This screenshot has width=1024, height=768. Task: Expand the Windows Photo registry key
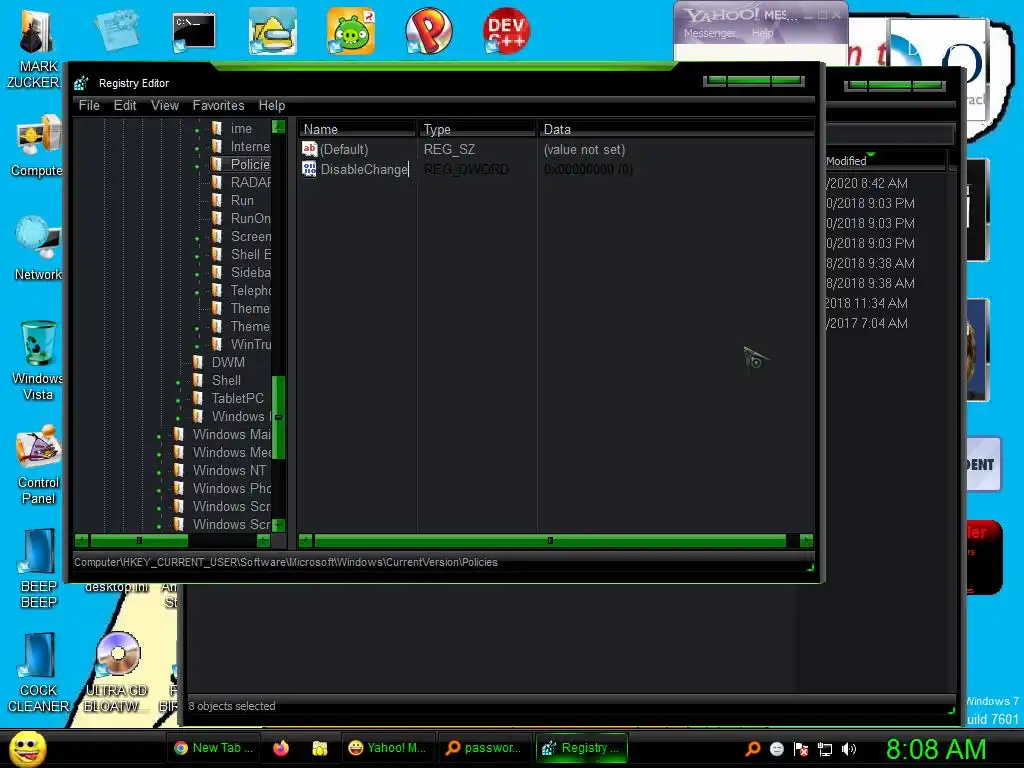tap(159, 489)
